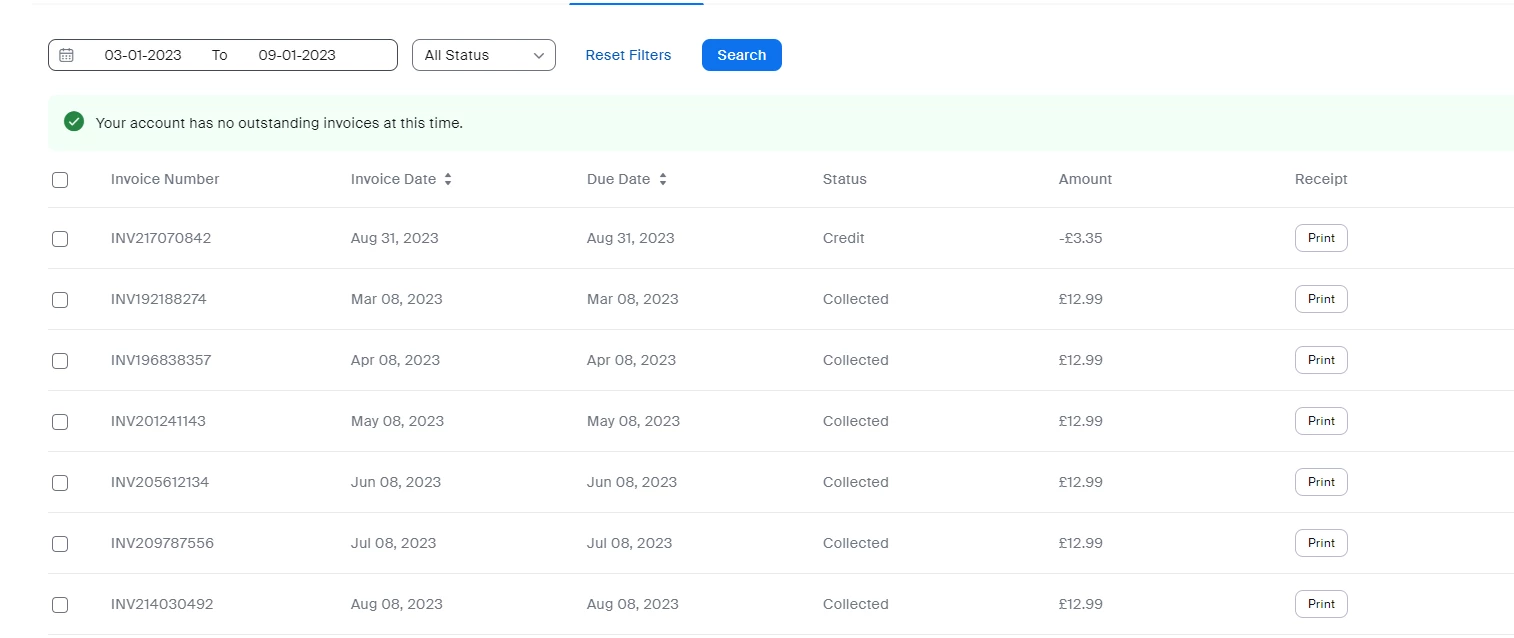Screen dimensions: 1514x638
Task: Click the Invoice Number column header
Action: (165, 179)
